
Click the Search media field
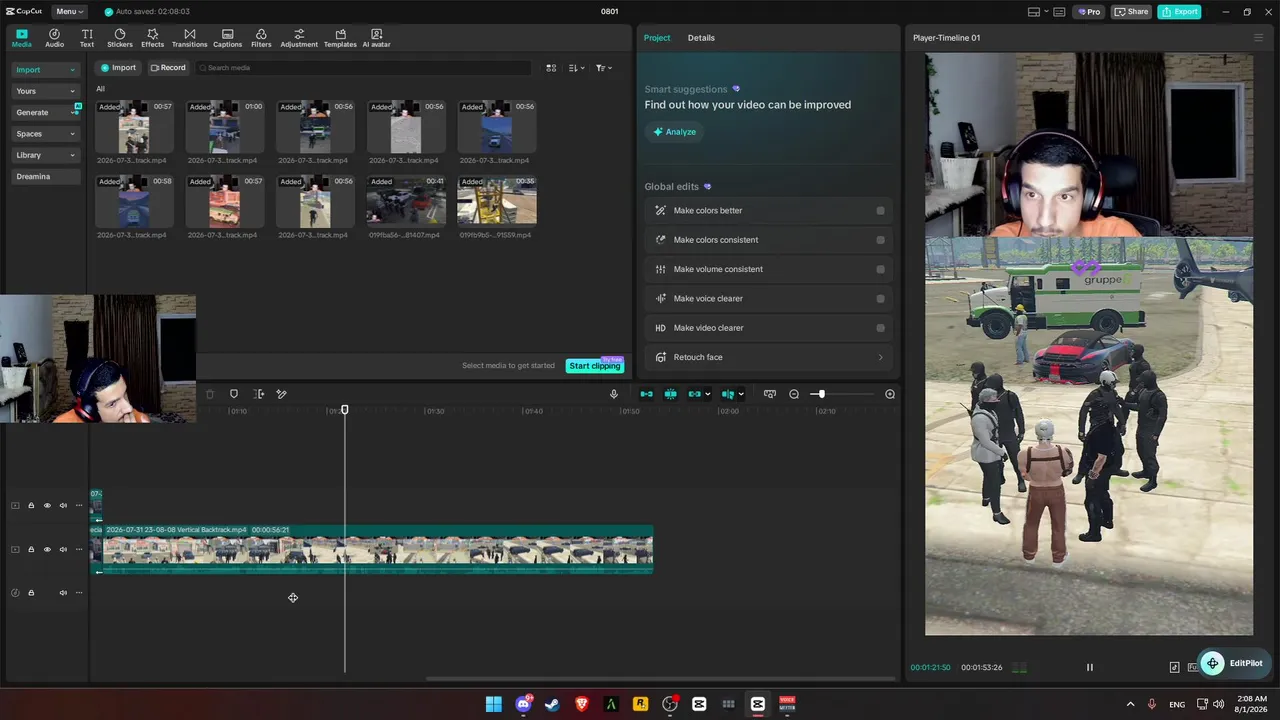[x=364, y=68]
